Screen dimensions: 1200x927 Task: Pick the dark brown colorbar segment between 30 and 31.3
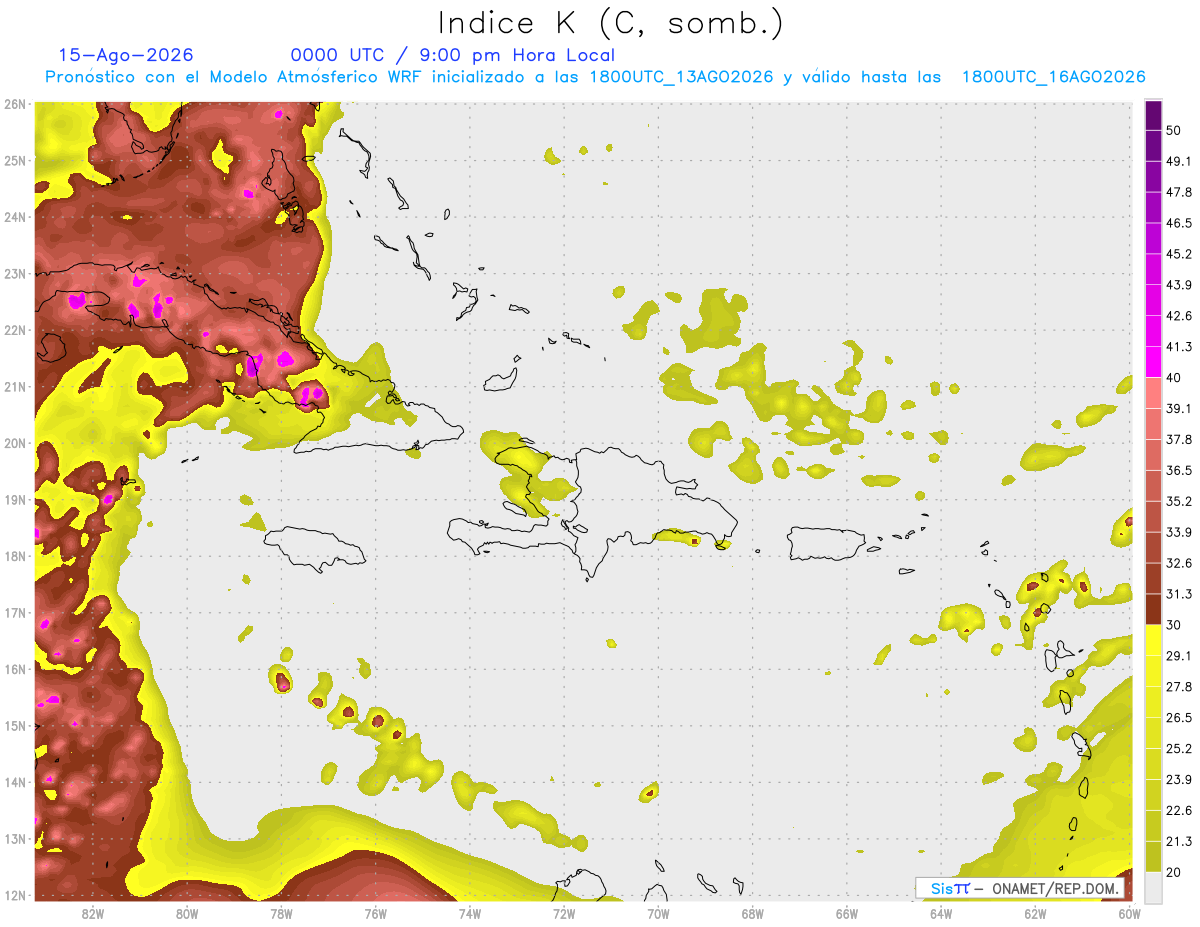click(1153, 609)
